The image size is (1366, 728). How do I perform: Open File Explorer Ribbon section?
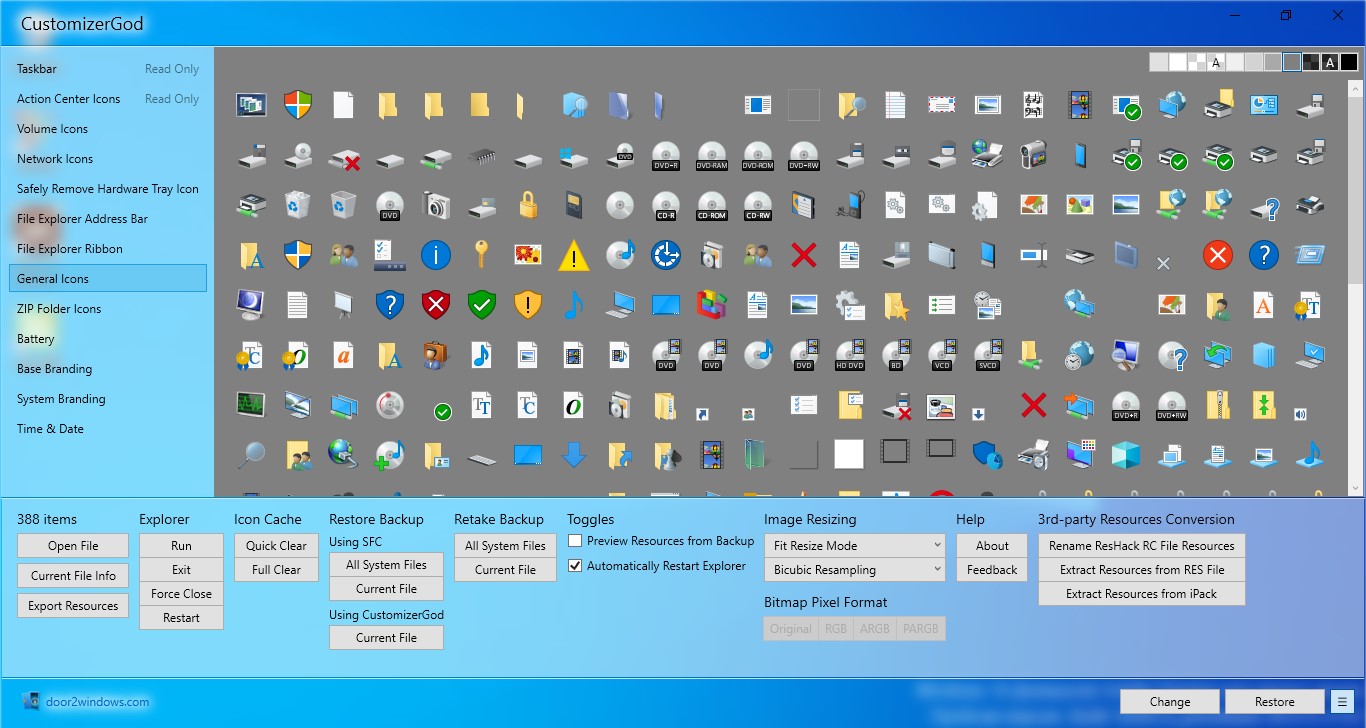[108, 249]
